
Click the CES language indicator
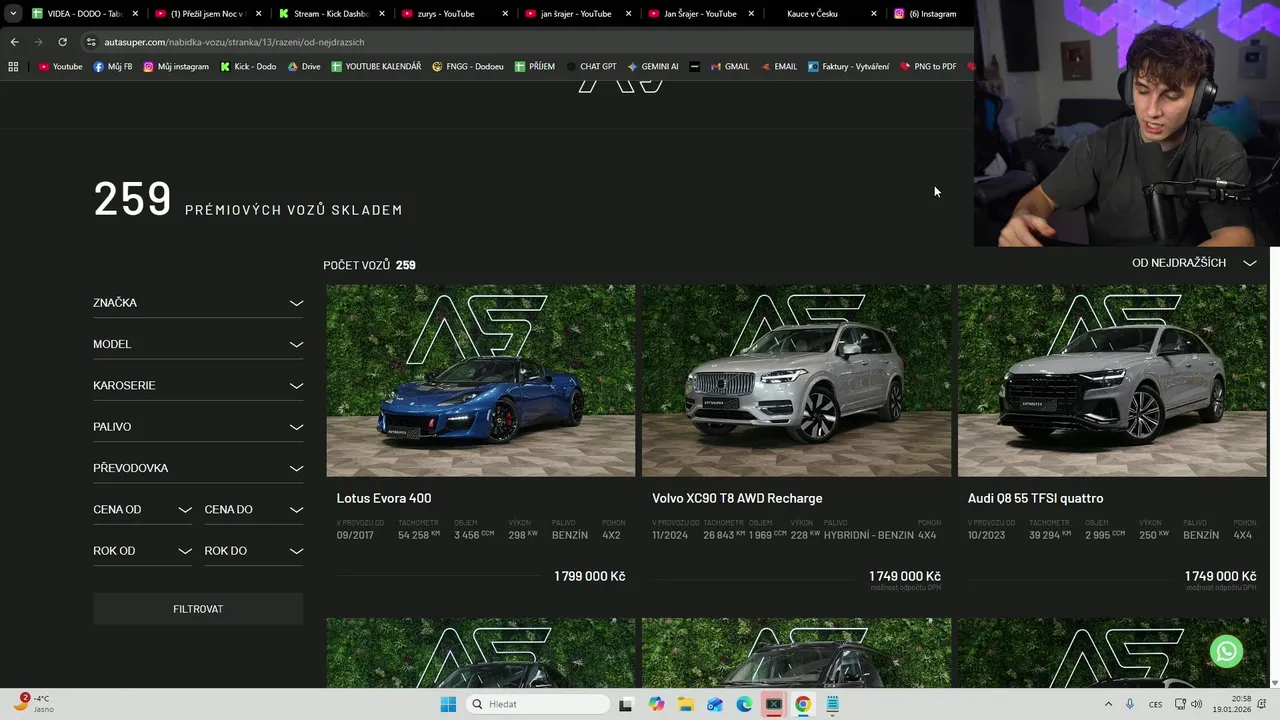(x=1155, y=704)
